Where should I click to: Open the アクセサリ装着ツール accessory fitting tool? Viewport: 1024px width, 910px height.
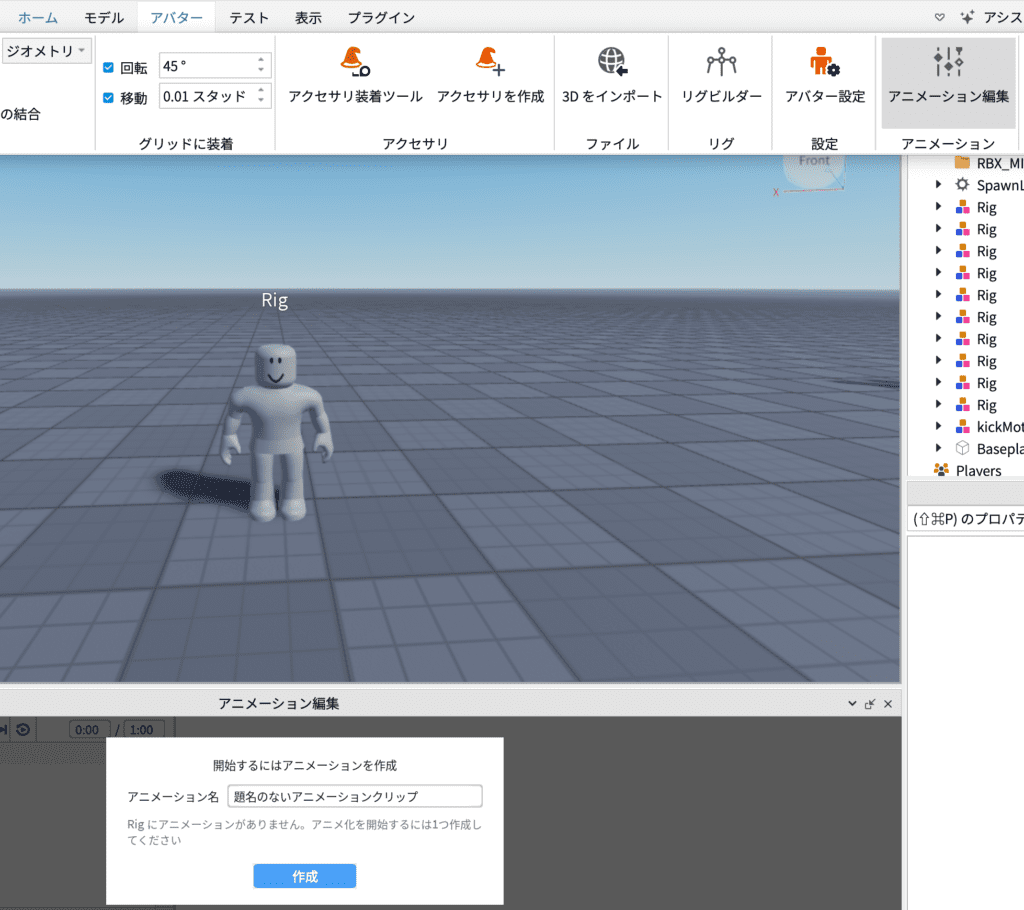click(355, 76)
